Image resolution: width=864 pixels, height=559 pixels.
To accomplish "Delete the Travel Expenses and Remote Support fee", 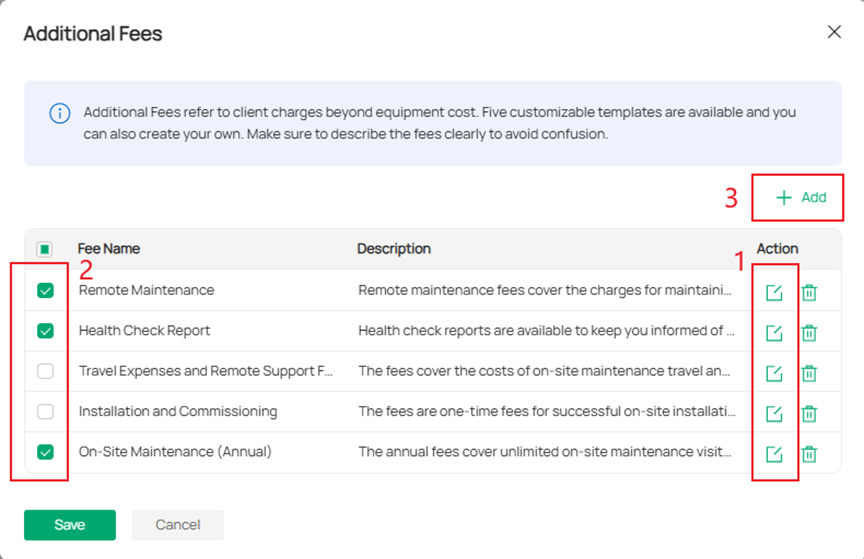I will pos(809,373).
